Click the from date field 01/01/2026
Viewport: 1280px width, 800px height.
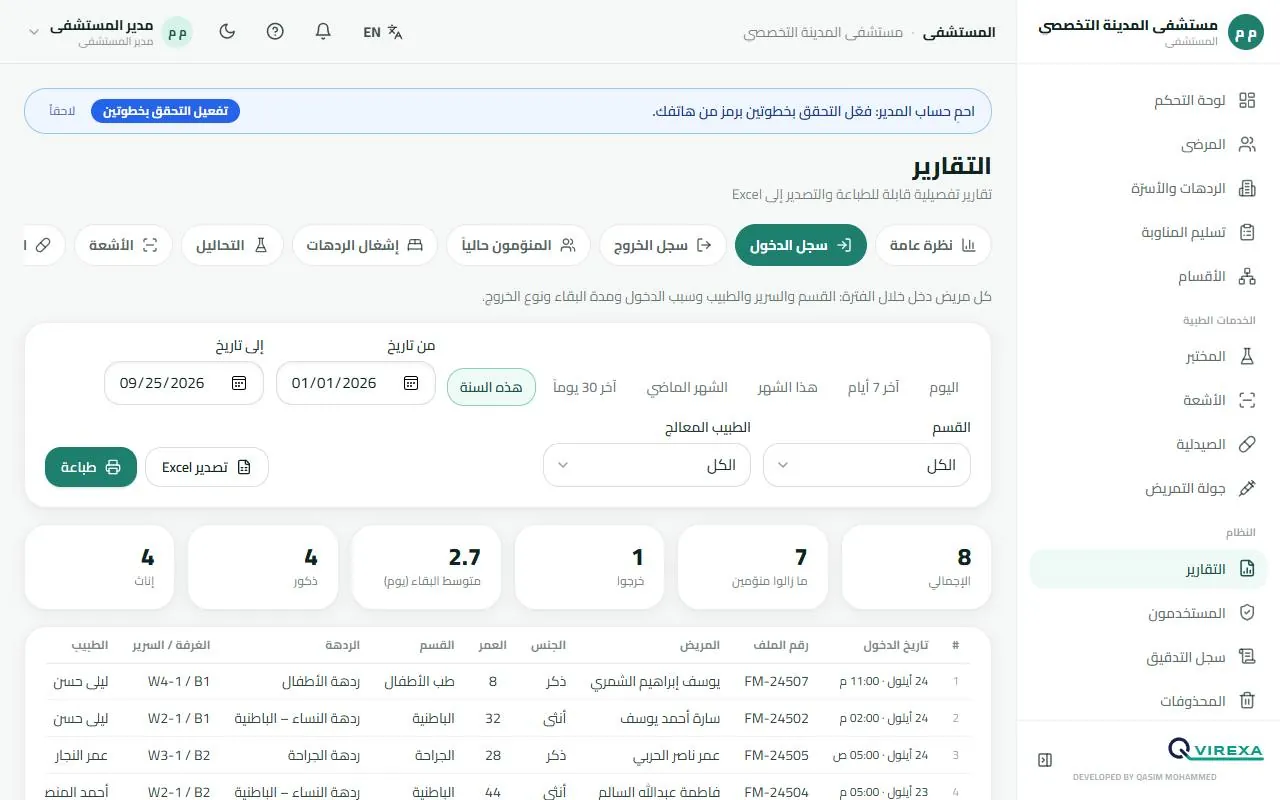(356, 383)
